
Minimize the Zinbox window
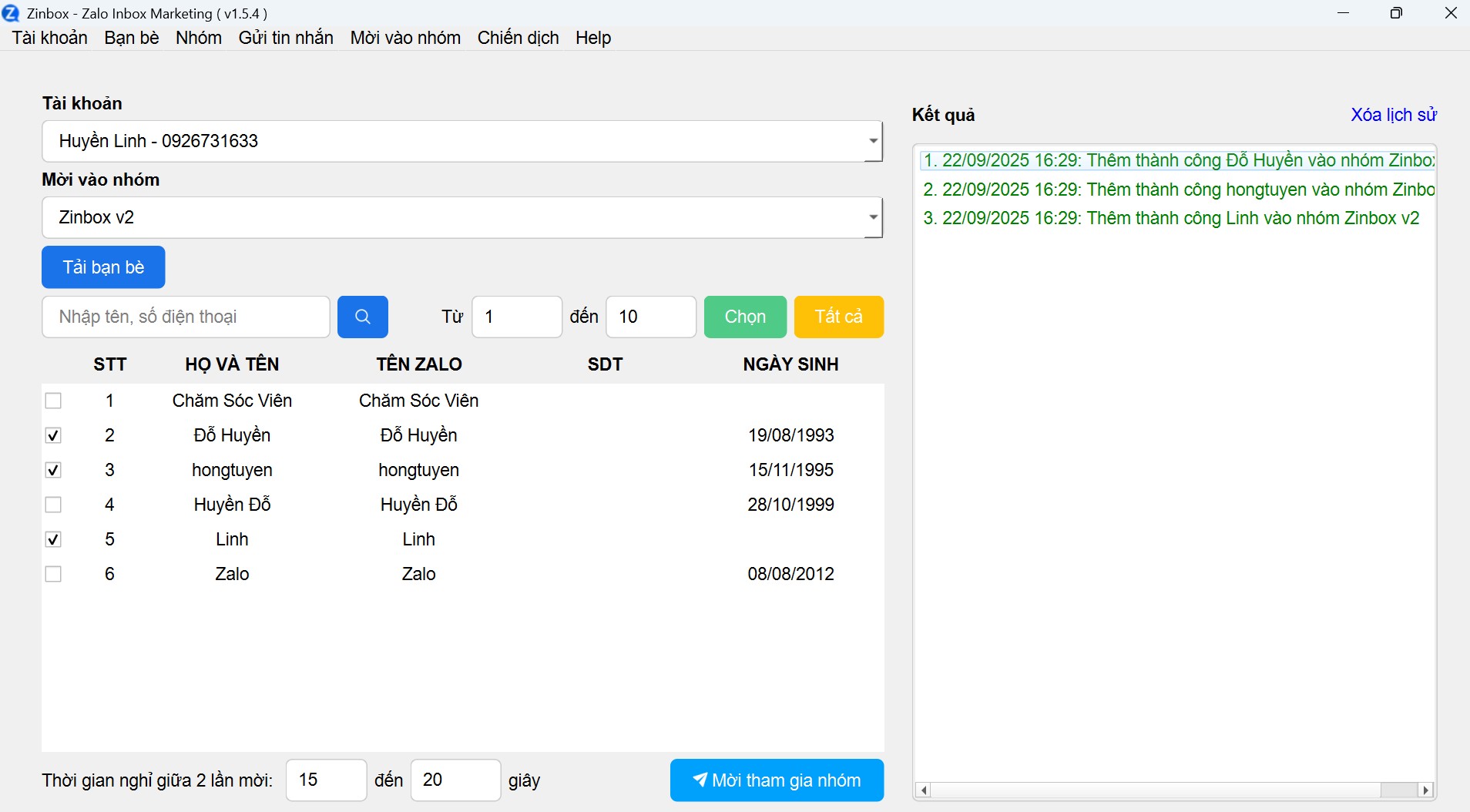click(x=1343, y=13)
